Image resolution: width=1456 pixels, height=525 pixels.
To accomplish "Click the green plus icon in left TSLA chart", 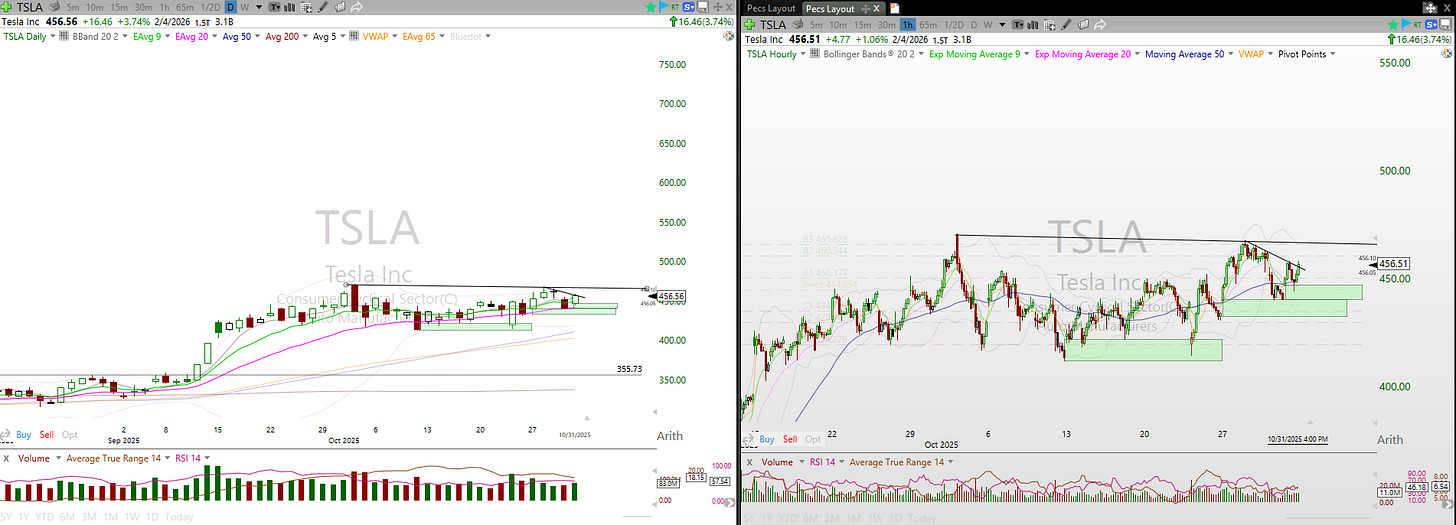I will pos(7,7).
